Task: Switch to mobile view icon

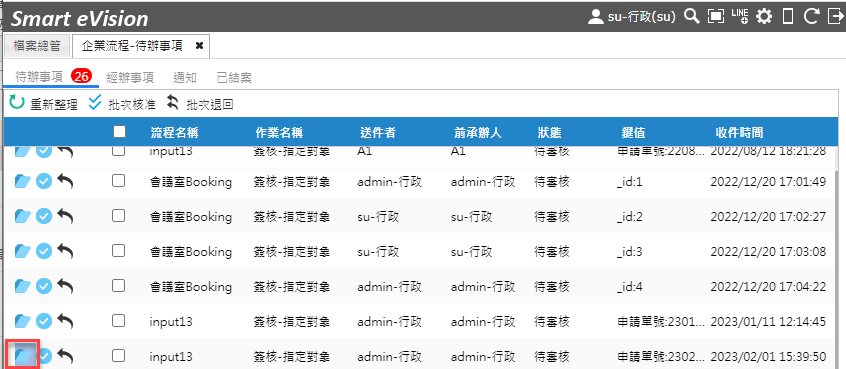Action: coord(788,17)
